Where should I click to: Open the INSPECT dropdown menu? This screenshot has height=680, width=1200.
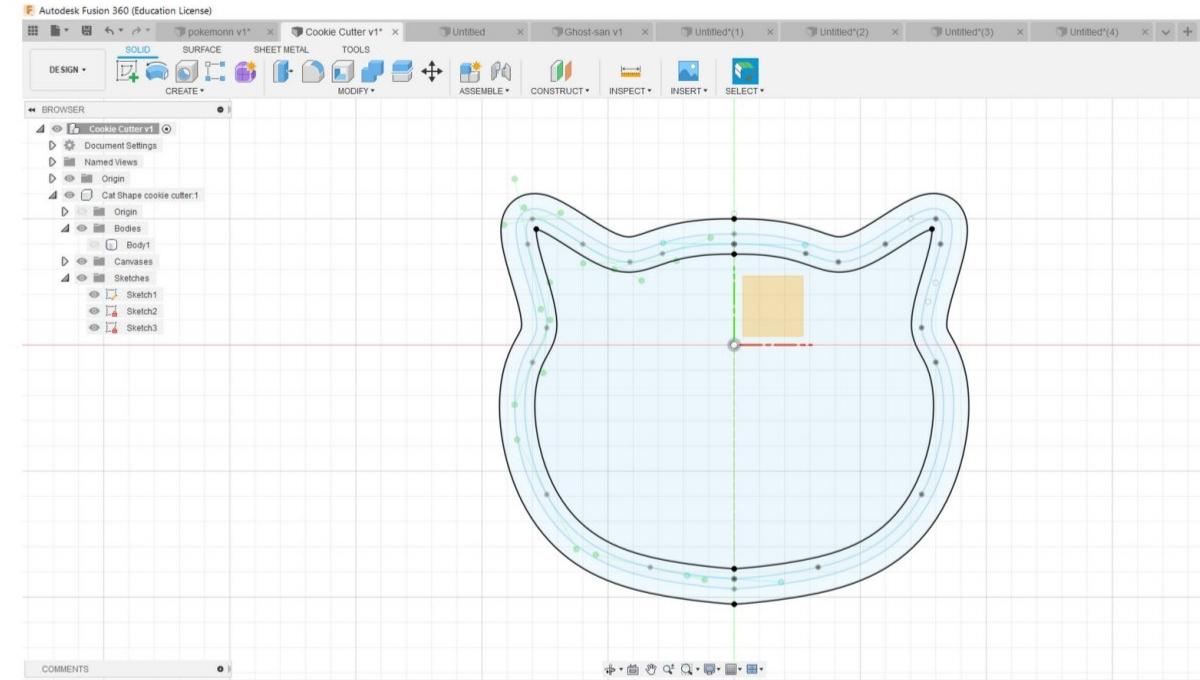coord(630,91)
